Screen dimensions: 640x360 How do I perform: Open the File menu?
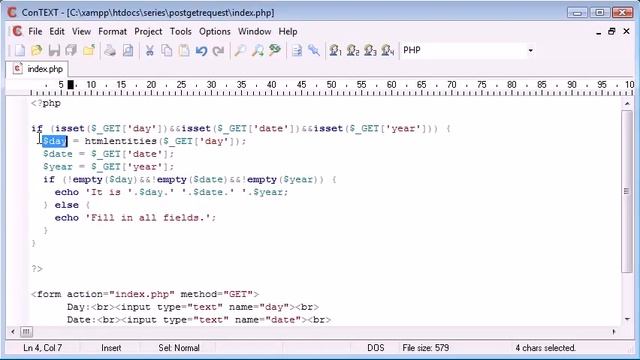35,31
